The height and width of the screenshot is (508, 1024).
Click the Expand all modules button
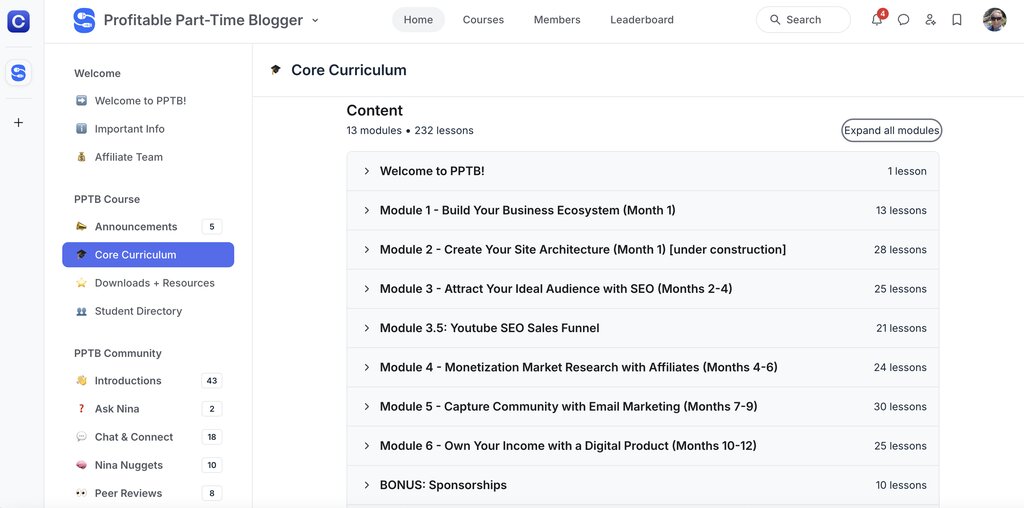point(891,130)
